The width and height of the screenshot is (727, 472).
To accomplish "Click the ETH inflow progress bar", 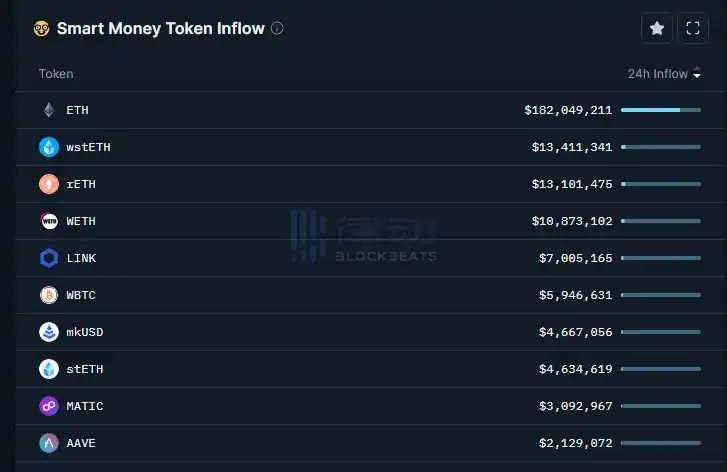I will pos(661,110).
